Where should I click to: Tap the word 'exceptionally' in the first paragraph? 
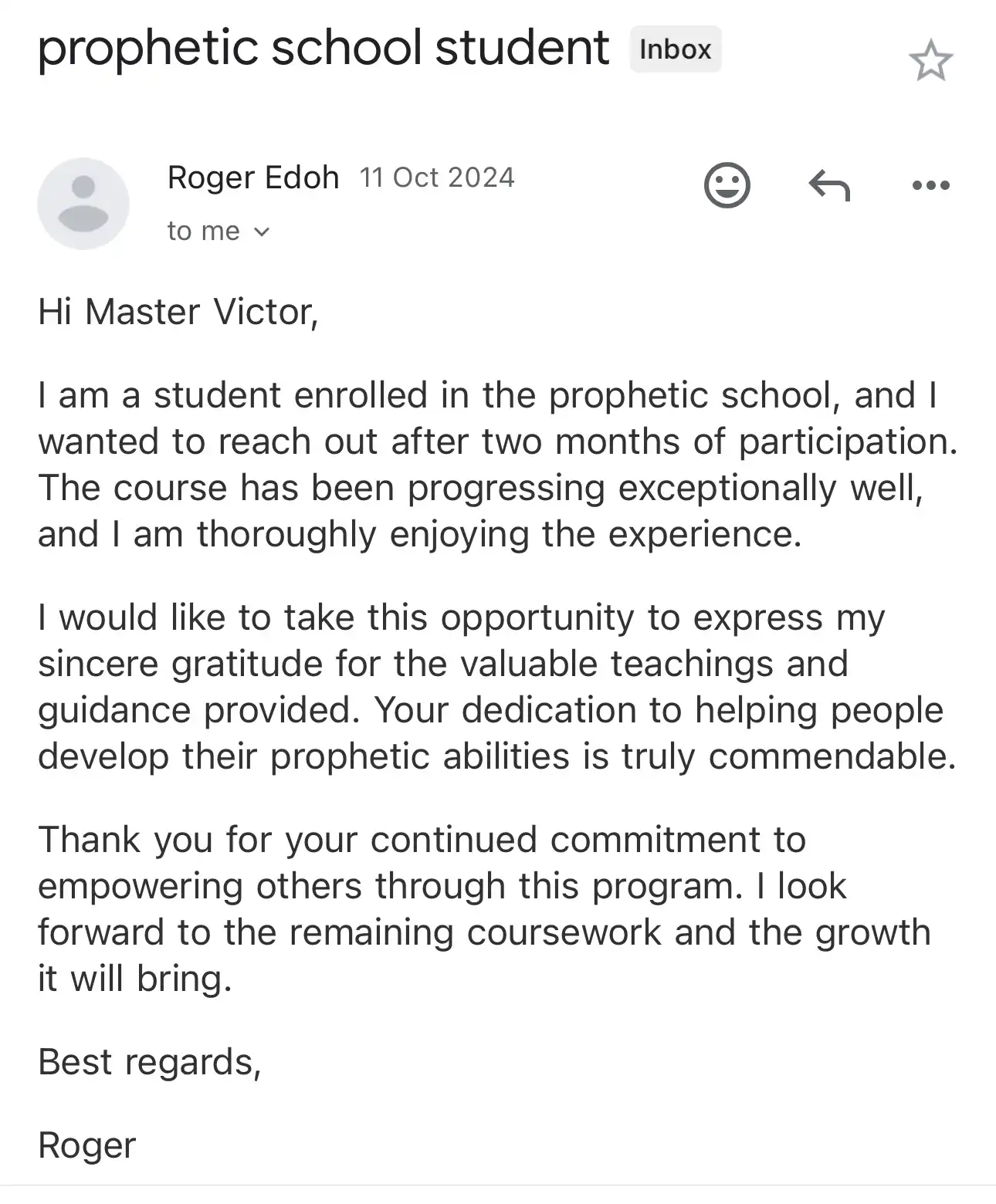(x=727, y=489)
